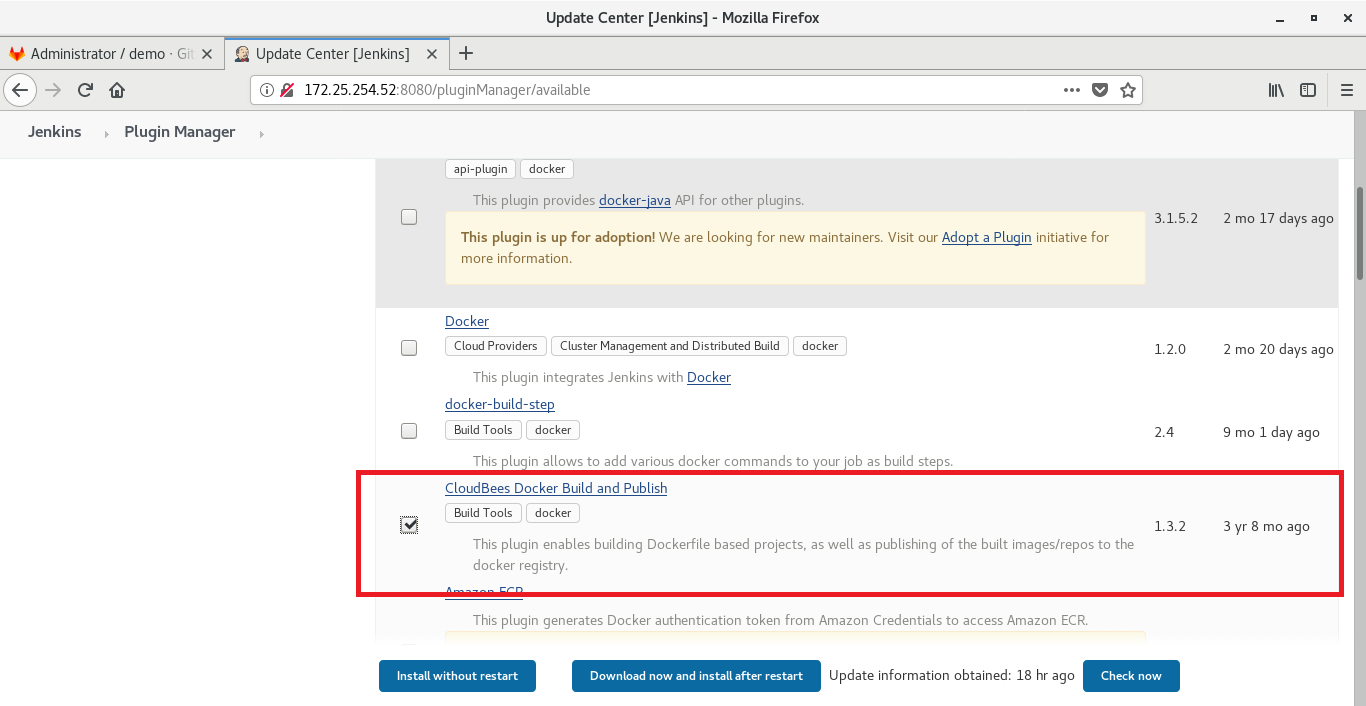Click the docker tag in the Docker plugin row

820,346
